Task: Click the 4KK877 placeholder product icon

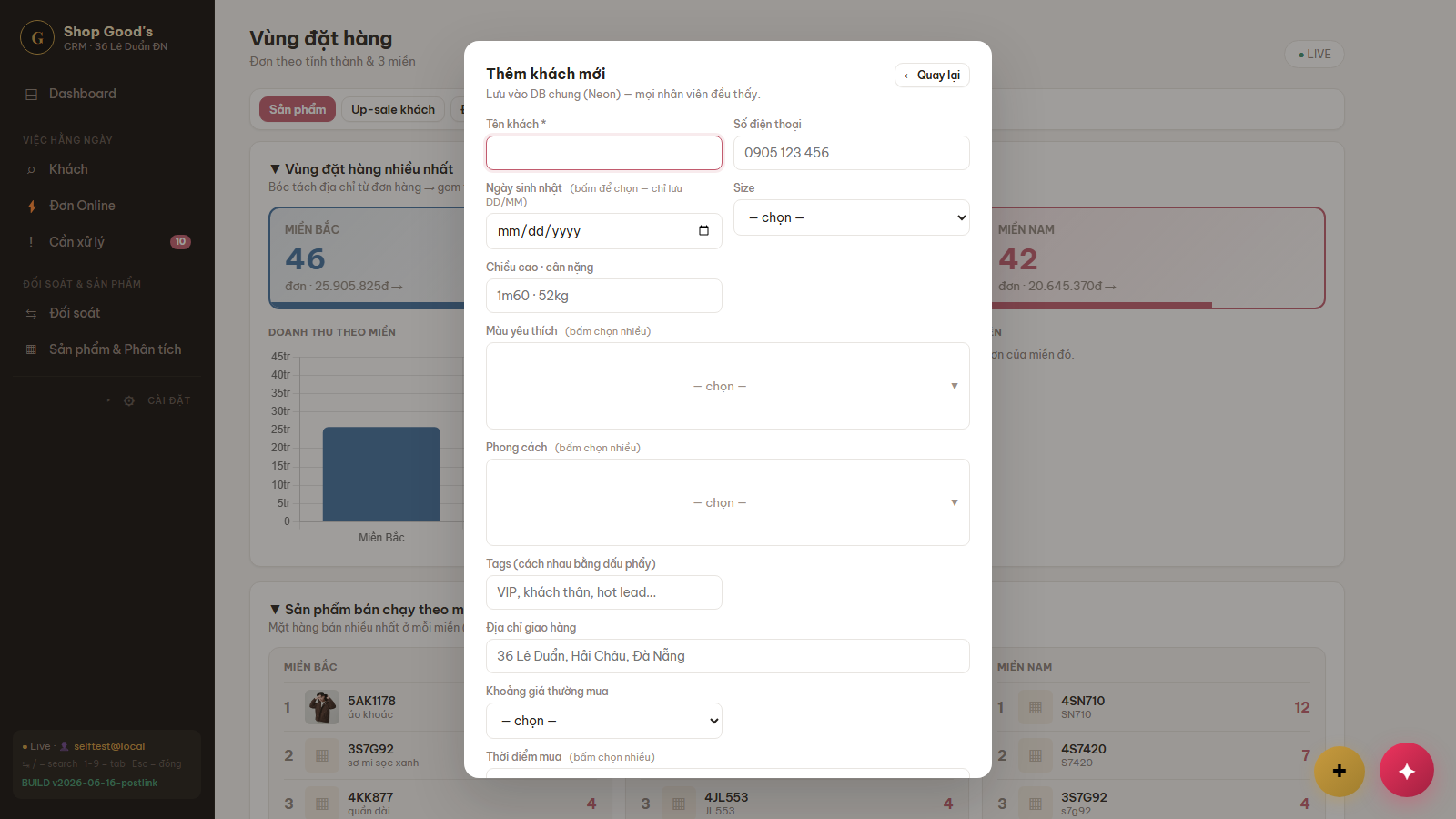Action: point(322,804)
